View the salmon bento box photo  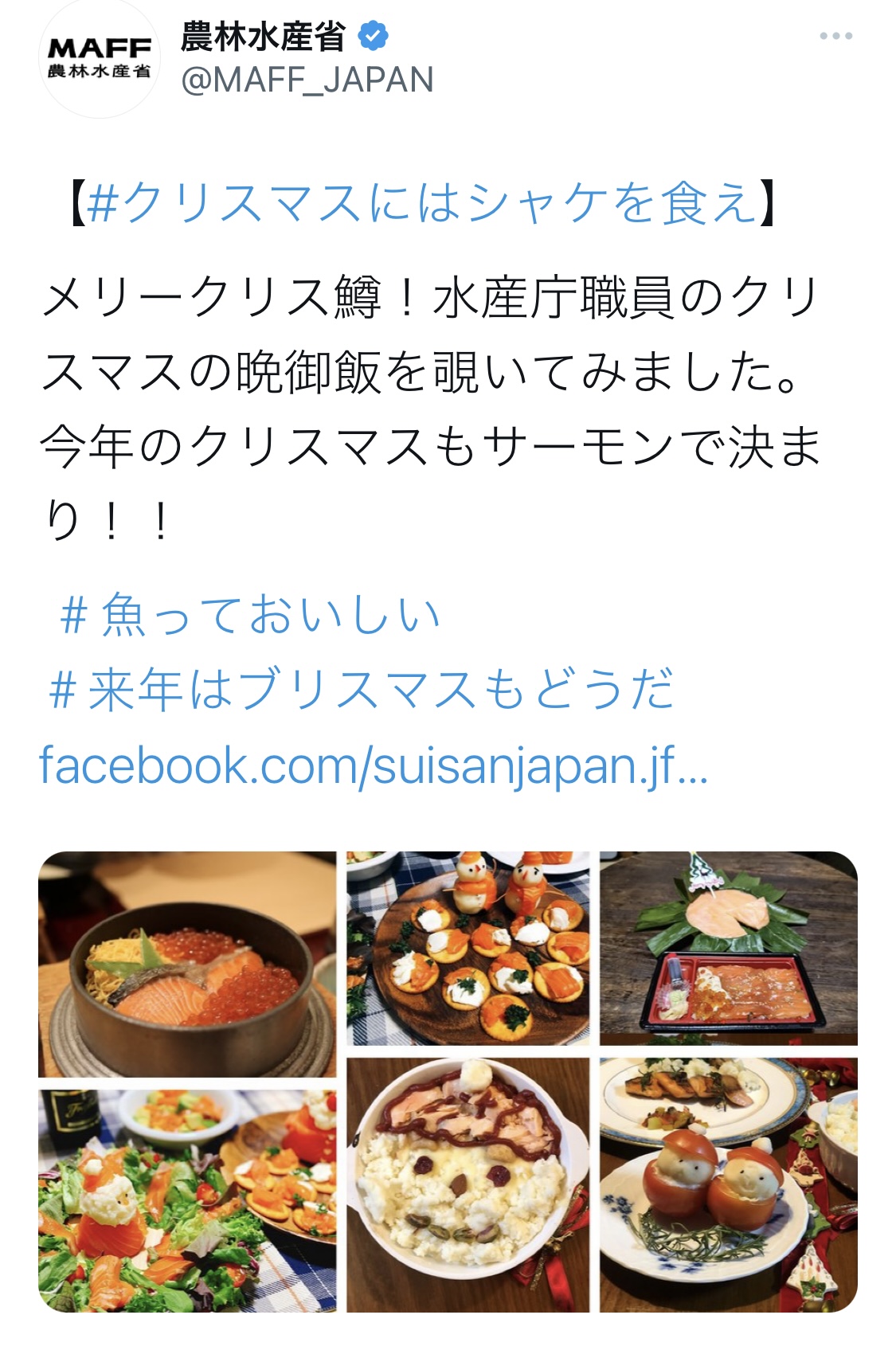coord(729,949)
